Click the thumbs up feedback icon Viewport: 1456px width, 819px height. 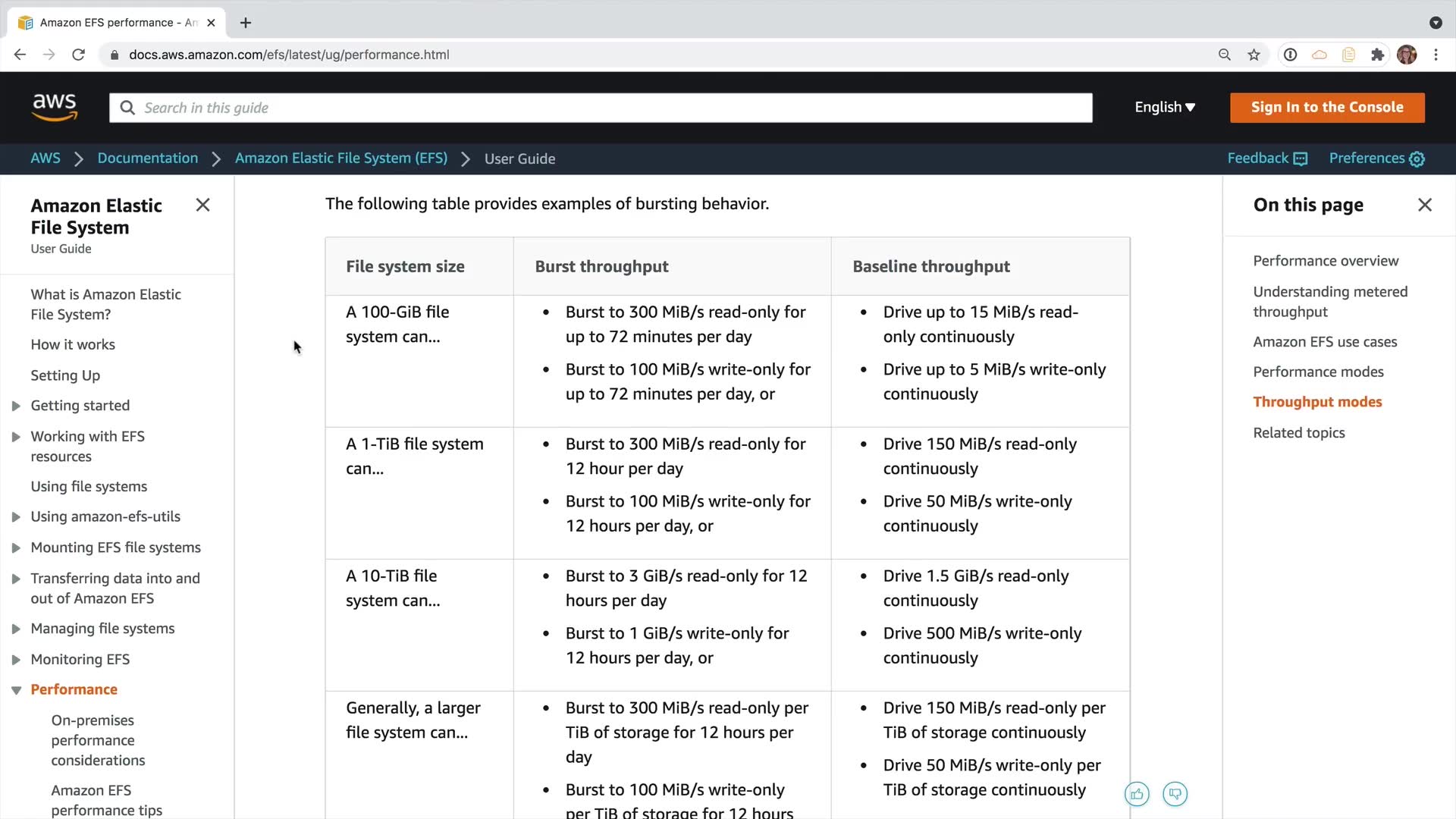pos(1137,794)
